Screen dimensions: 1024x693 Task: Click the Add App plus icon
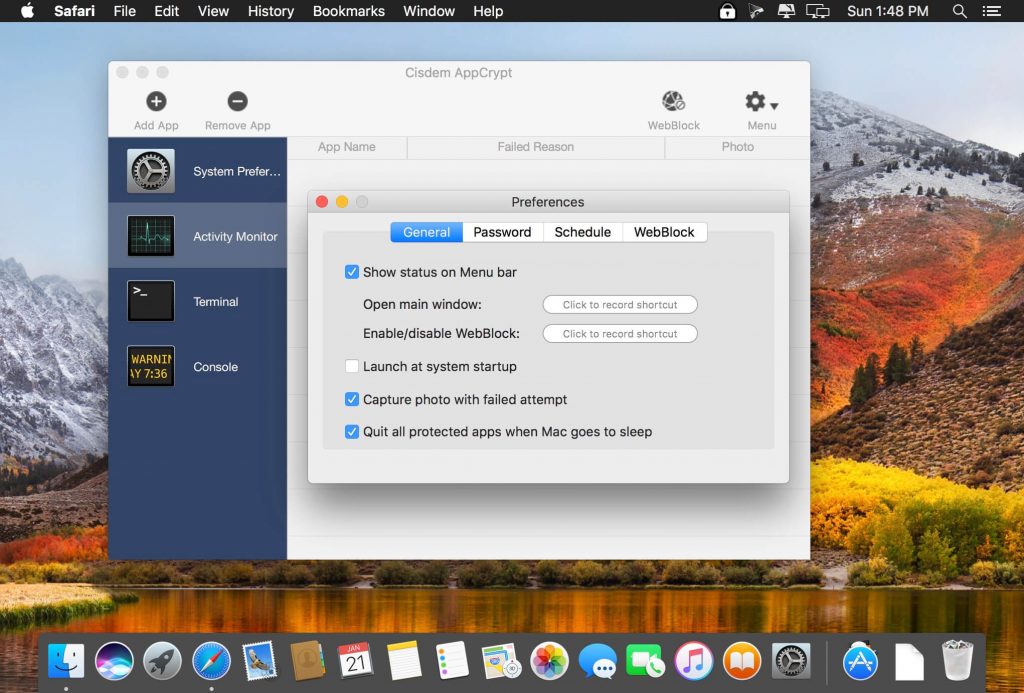[156, 102]
